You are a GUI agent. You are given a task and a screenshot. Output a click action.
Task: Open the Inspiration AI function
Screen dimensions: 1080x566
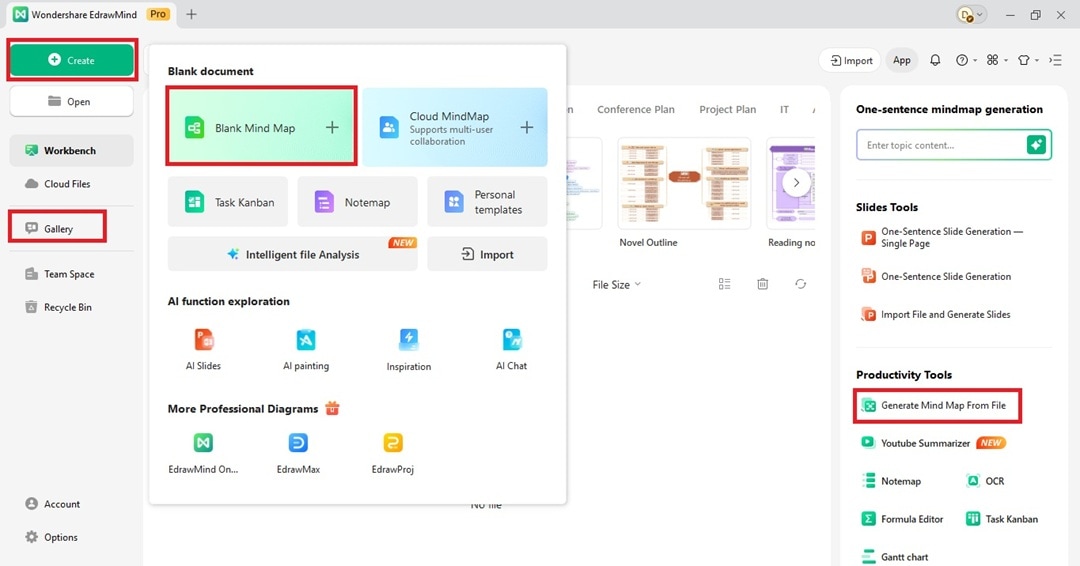pos(408,350)
